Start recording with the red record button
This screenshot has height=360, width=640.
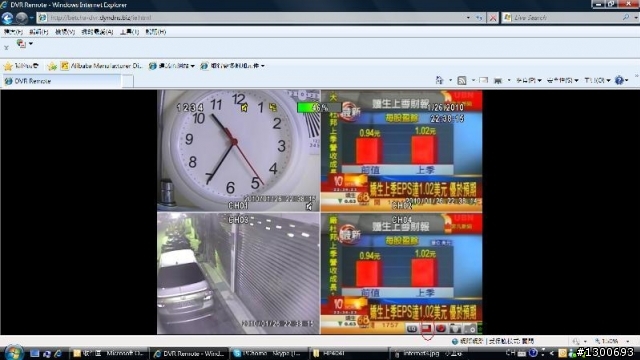coord(441,328)
